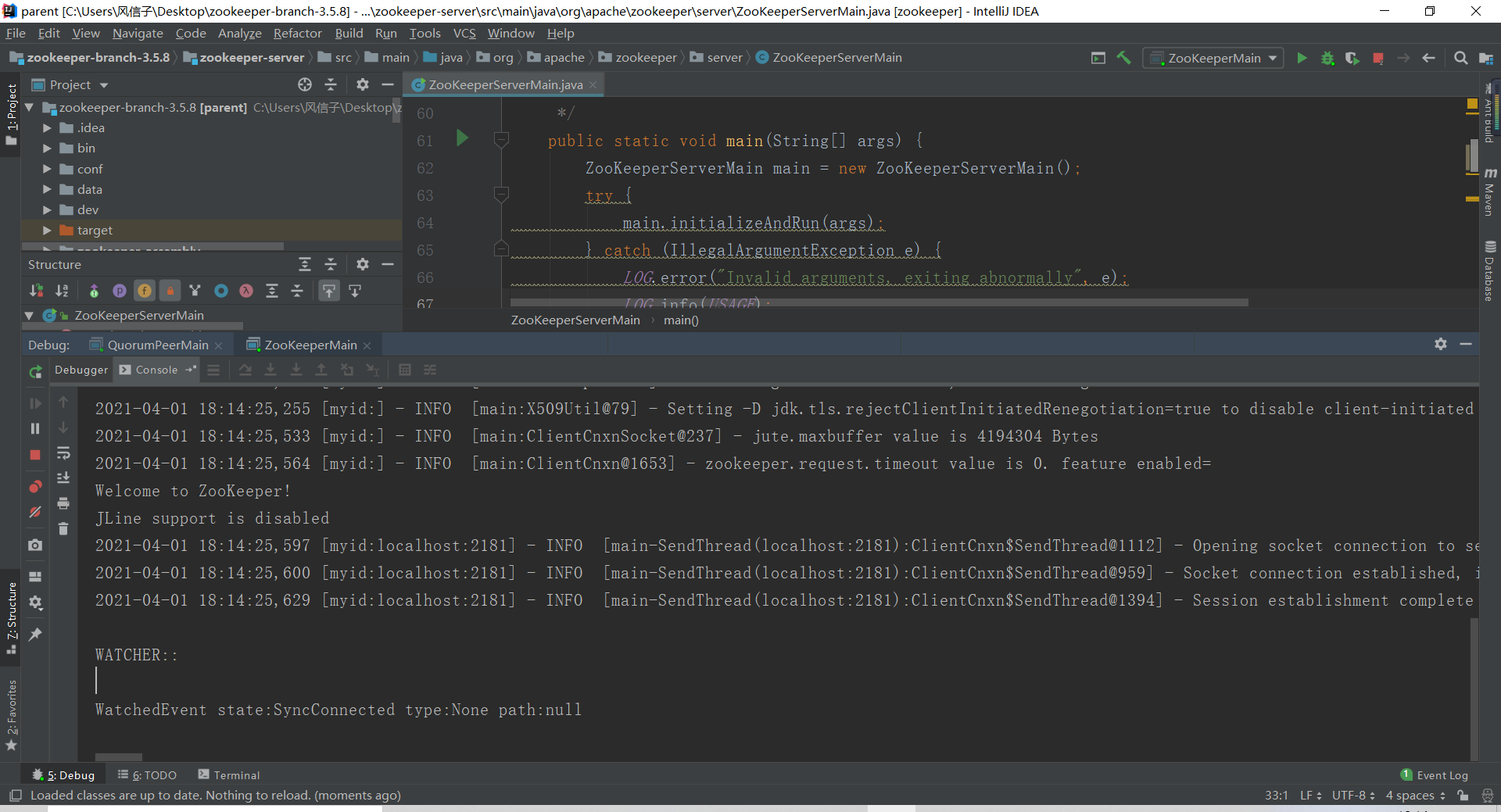The height and width of the screenshot is (812, 1501).
Task: Expand the target folder
Action: (x=47, y=230)
